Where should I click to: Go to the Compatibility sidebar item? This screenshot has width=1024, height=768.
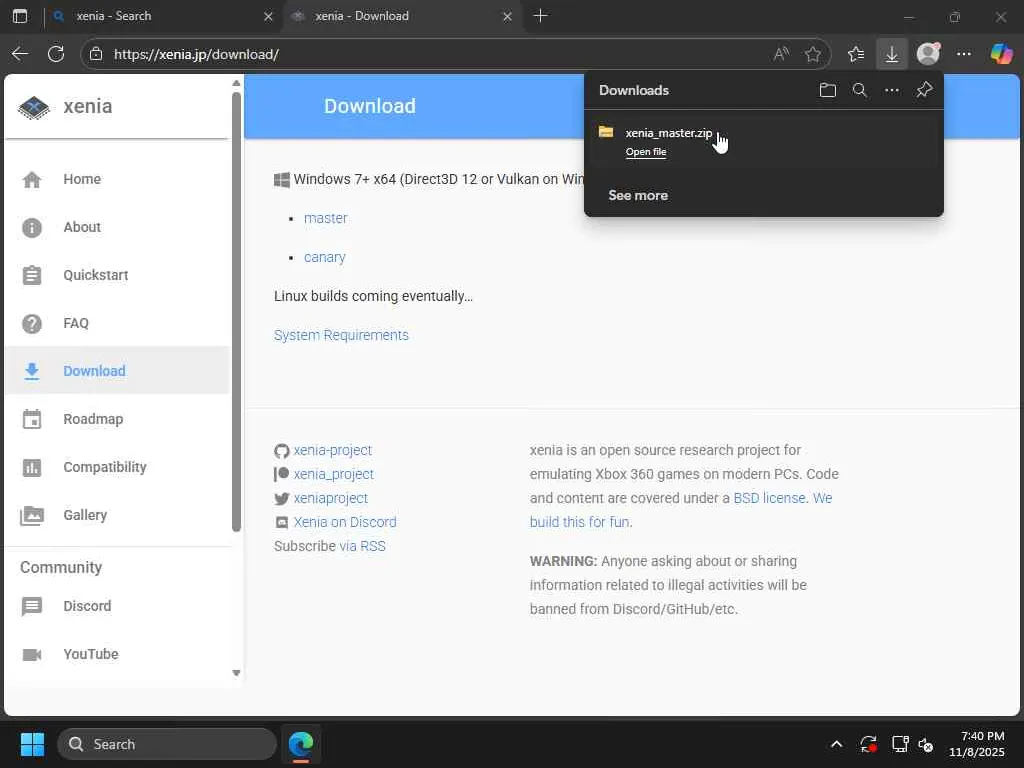(x=117, y=467)
